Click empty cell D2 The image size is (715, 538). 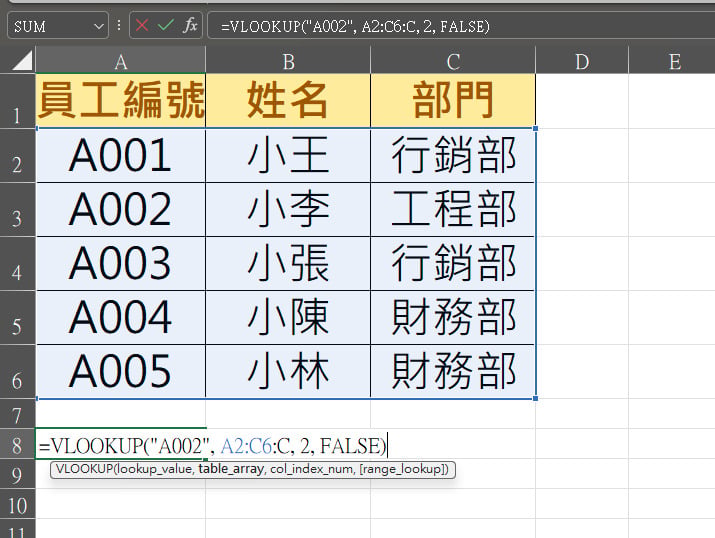pyautogui.click(x=582, y=156)
